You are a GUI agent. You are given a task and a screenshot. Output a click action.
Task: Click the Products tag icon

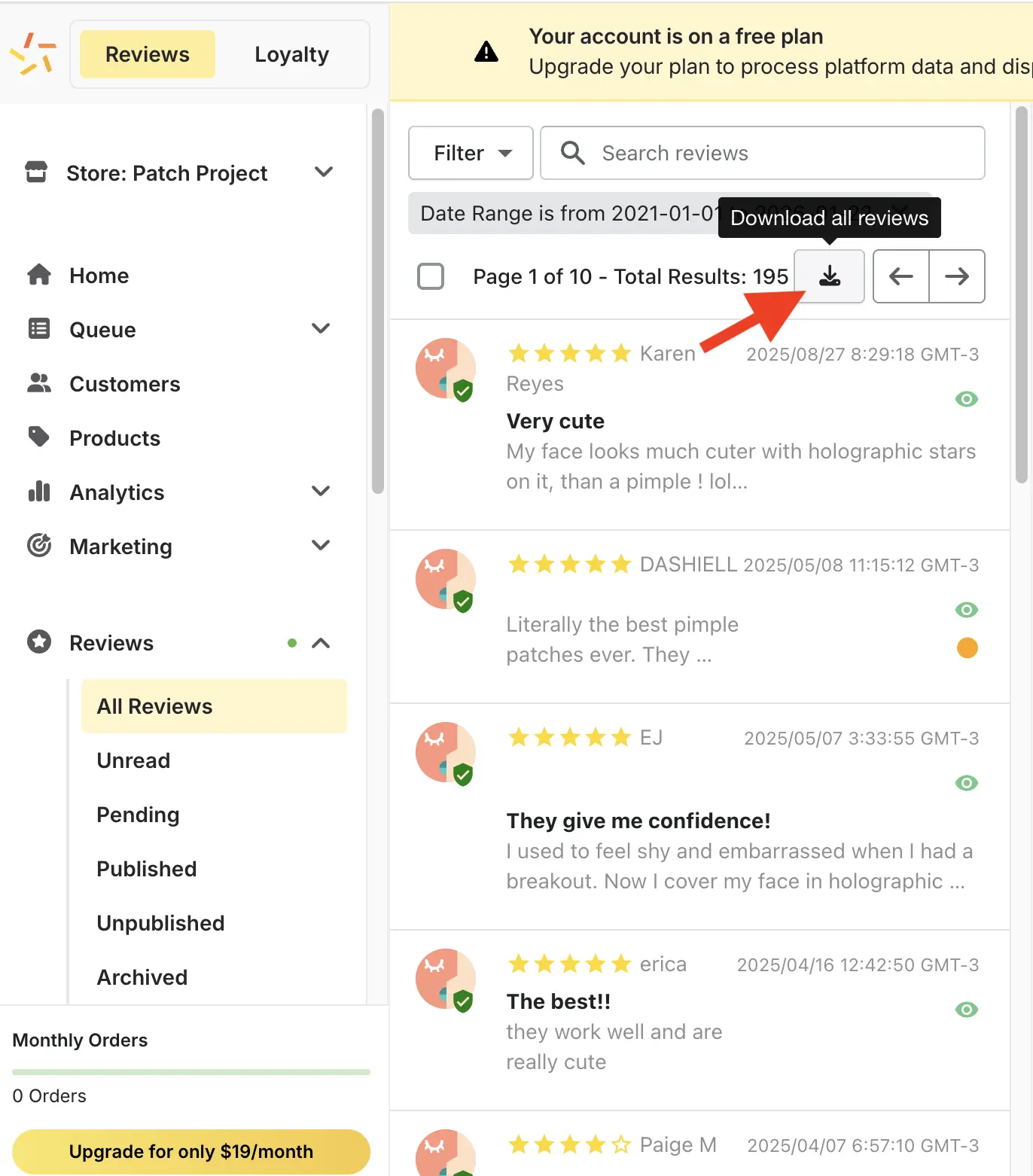pos(39,437)
